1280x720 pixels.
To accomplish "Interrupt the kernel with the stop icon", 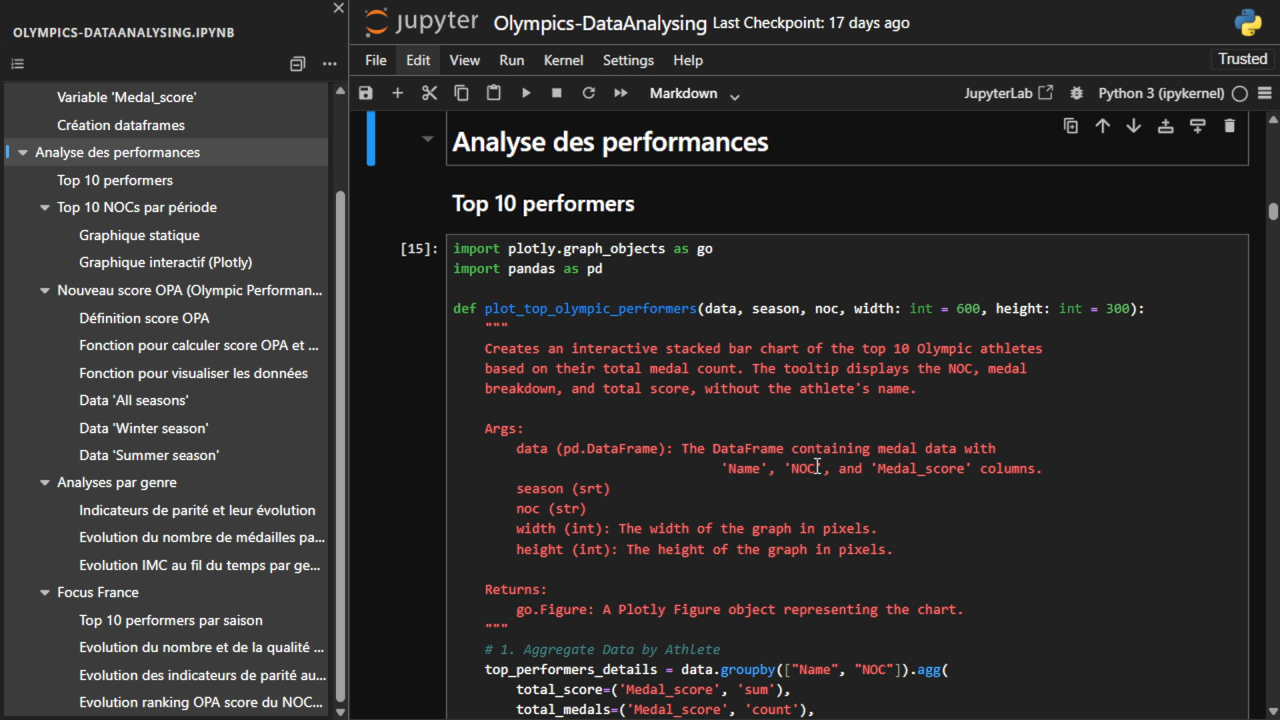I will [x=557, y=93].
